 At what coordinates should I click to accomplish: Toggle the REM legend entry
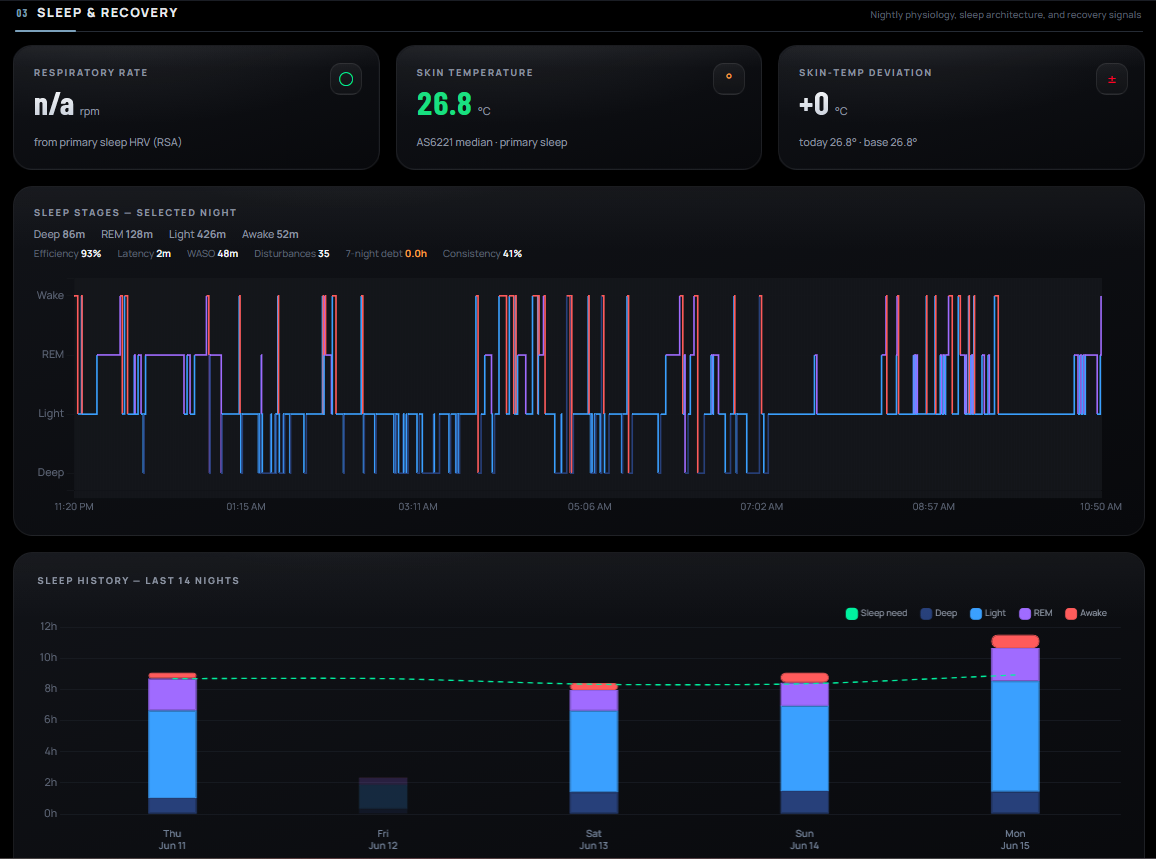pyautogui.click(x=1036, y=613)
